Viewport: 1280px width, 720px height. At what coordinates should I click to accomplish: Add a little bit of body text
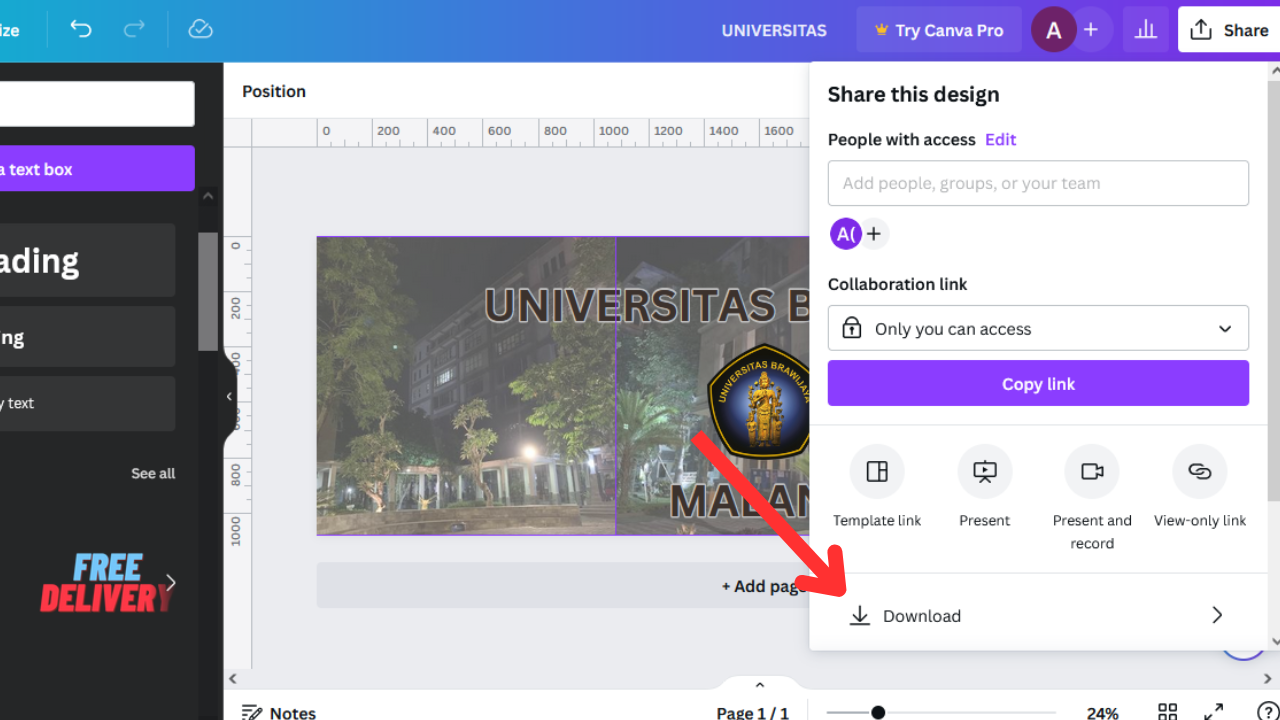(x=87, y=403)
